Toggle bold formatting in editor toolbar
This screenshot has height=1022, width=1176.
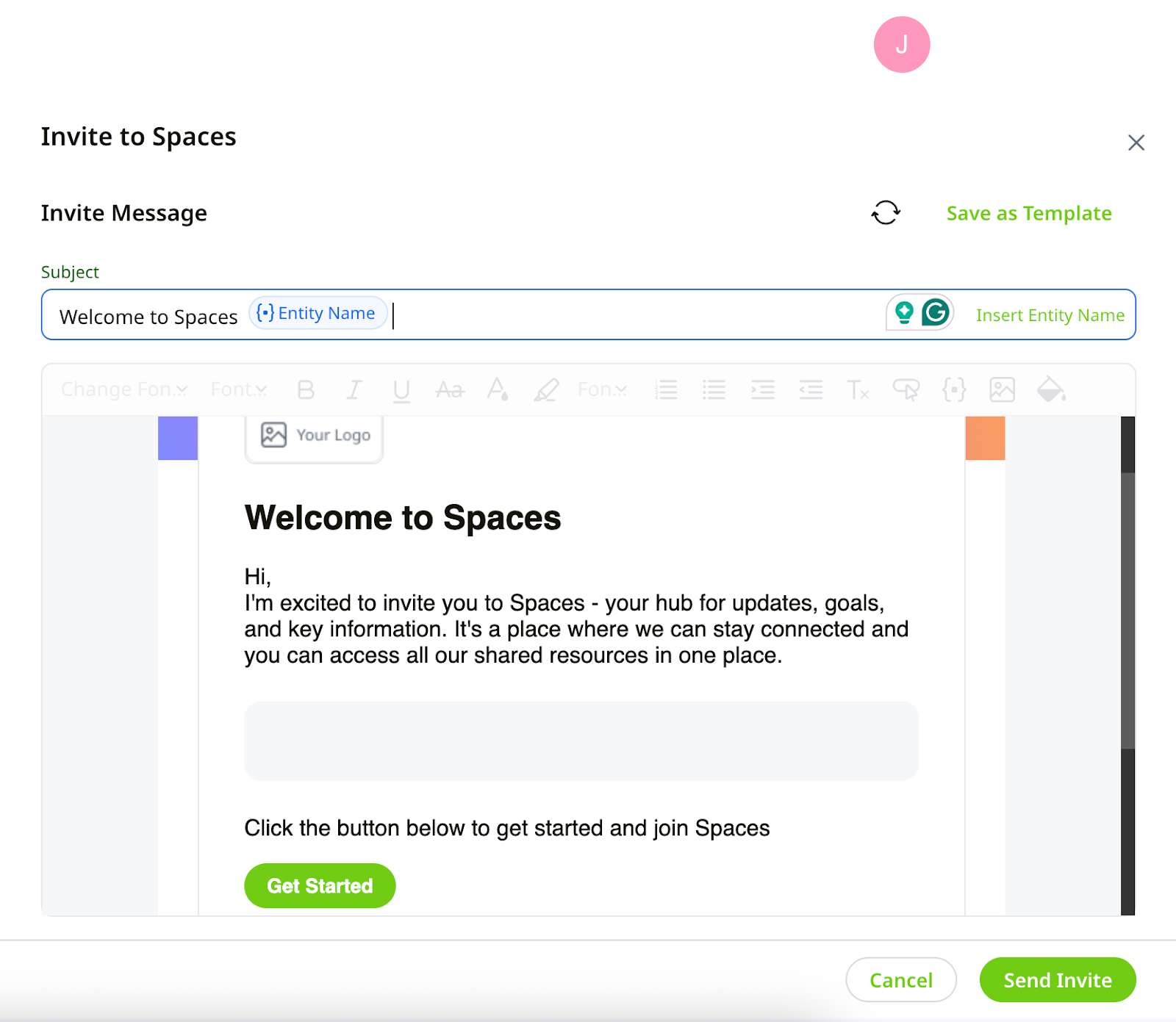coord(306,389)
